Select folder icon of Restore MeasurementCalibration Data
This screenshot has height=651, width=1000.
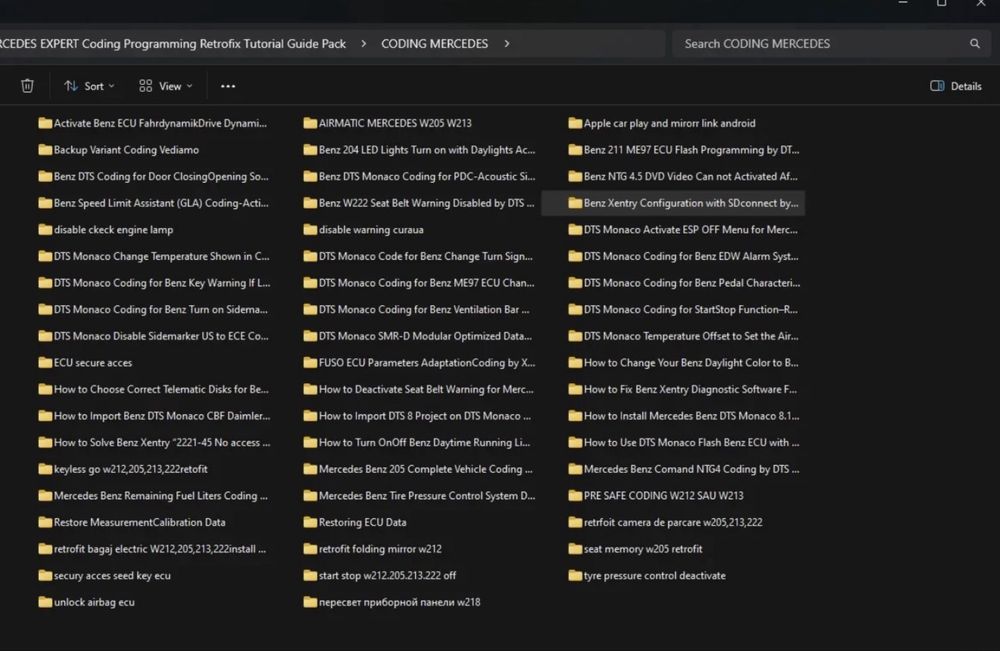click(45, 522)
